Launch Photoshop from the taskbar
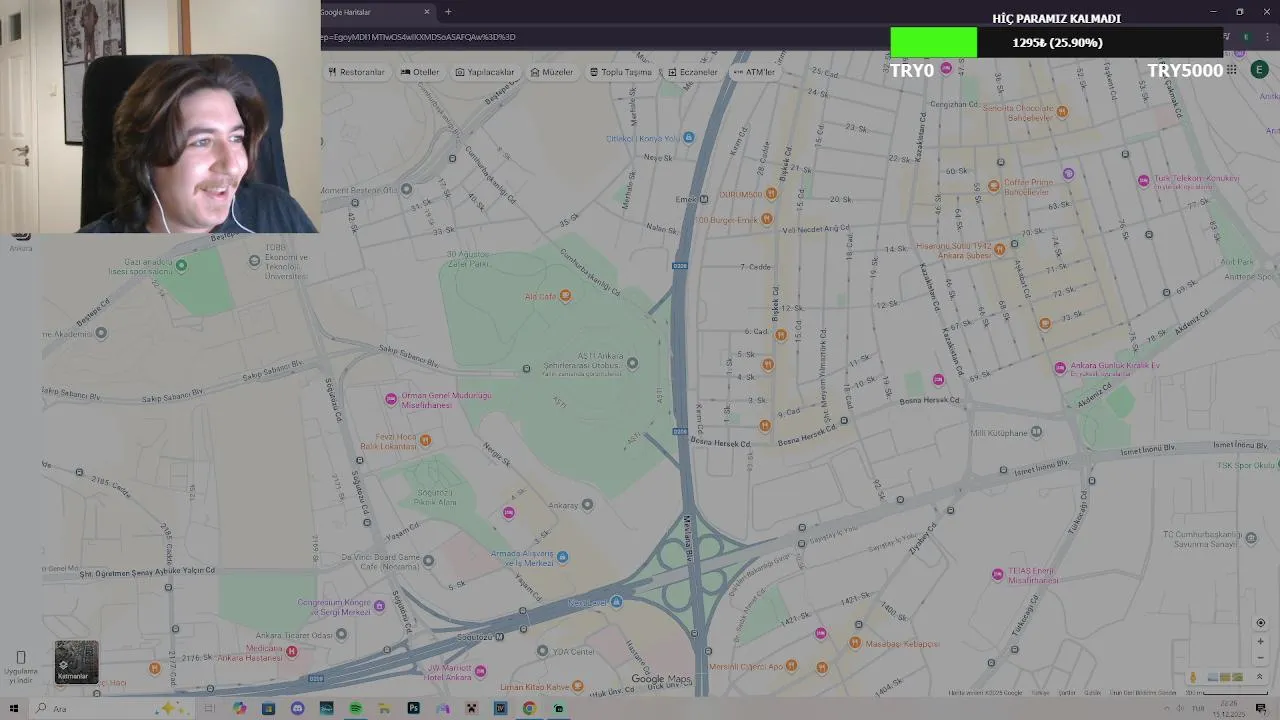This screenshot has width=1280, height=720. click(413, 708)
